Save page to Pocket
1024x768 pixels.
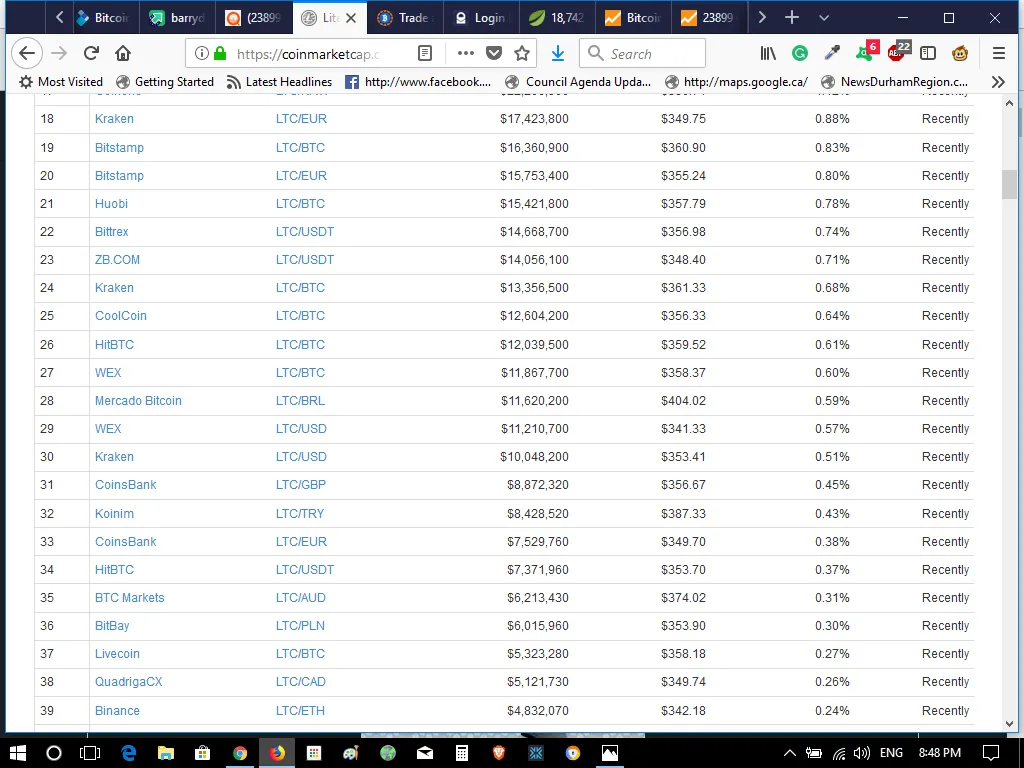(x=494, y=53)
